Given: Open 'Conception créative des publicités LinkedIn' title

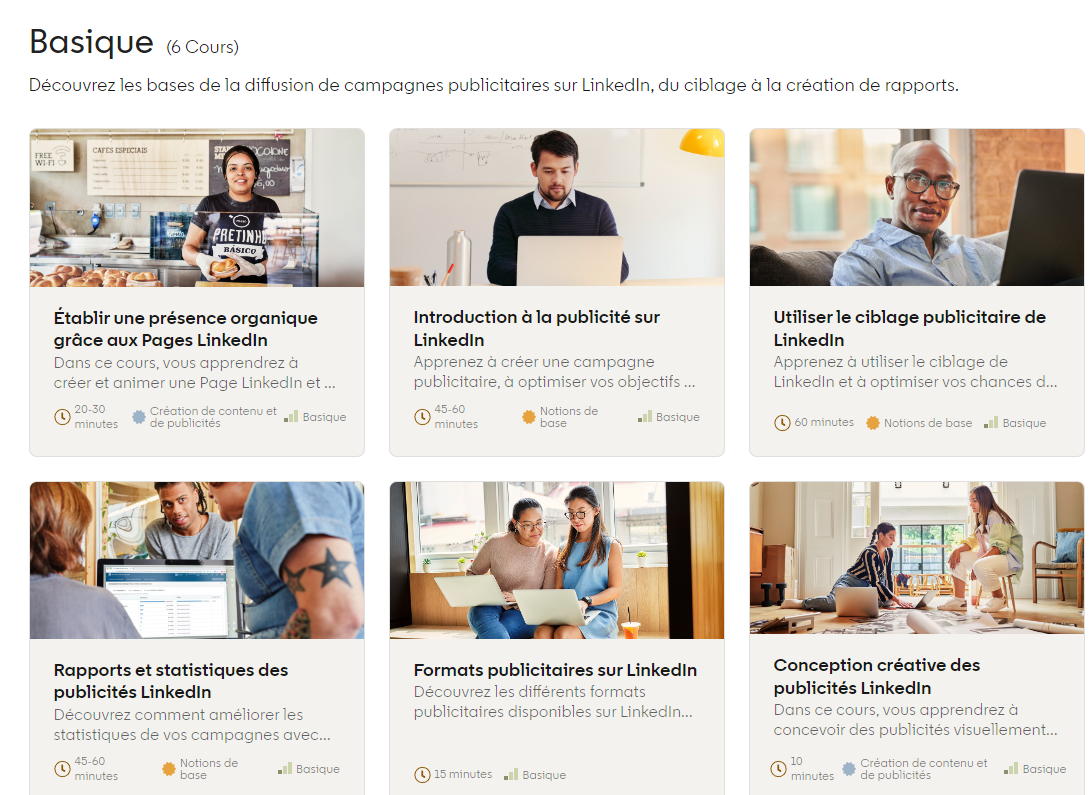Looking at the screenshot, I should [x=877, y=676].
